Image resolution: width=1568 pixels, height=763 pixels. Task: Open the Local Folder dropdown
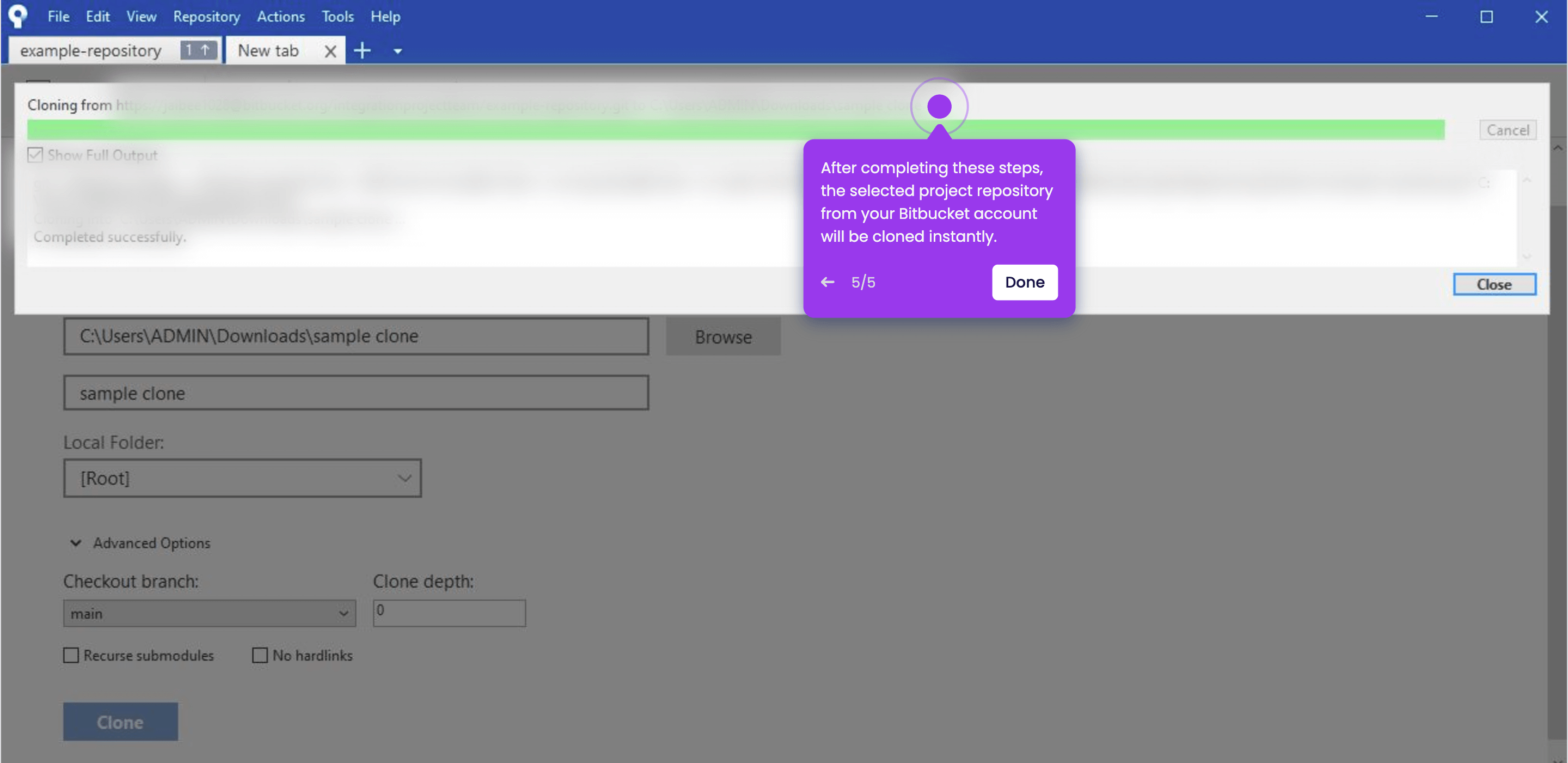pyautogui.click(x=242, y=478)
